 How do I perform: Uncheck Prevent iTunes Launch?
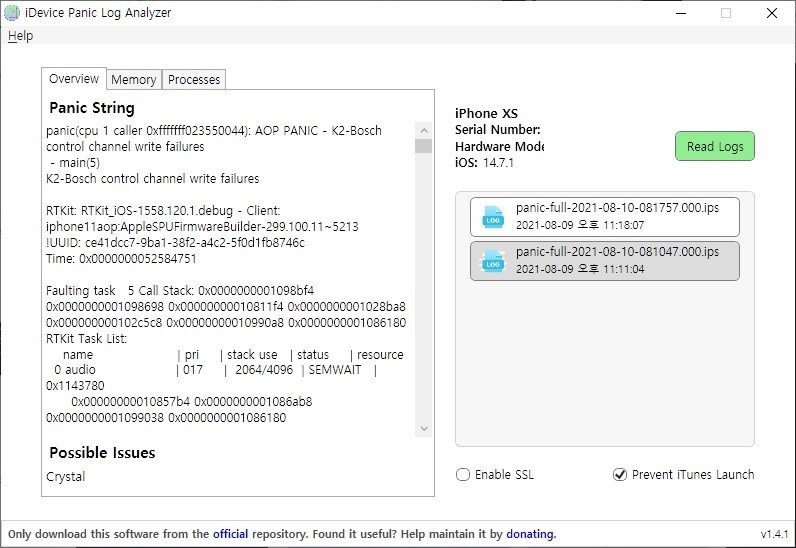(x=620, y=475)
